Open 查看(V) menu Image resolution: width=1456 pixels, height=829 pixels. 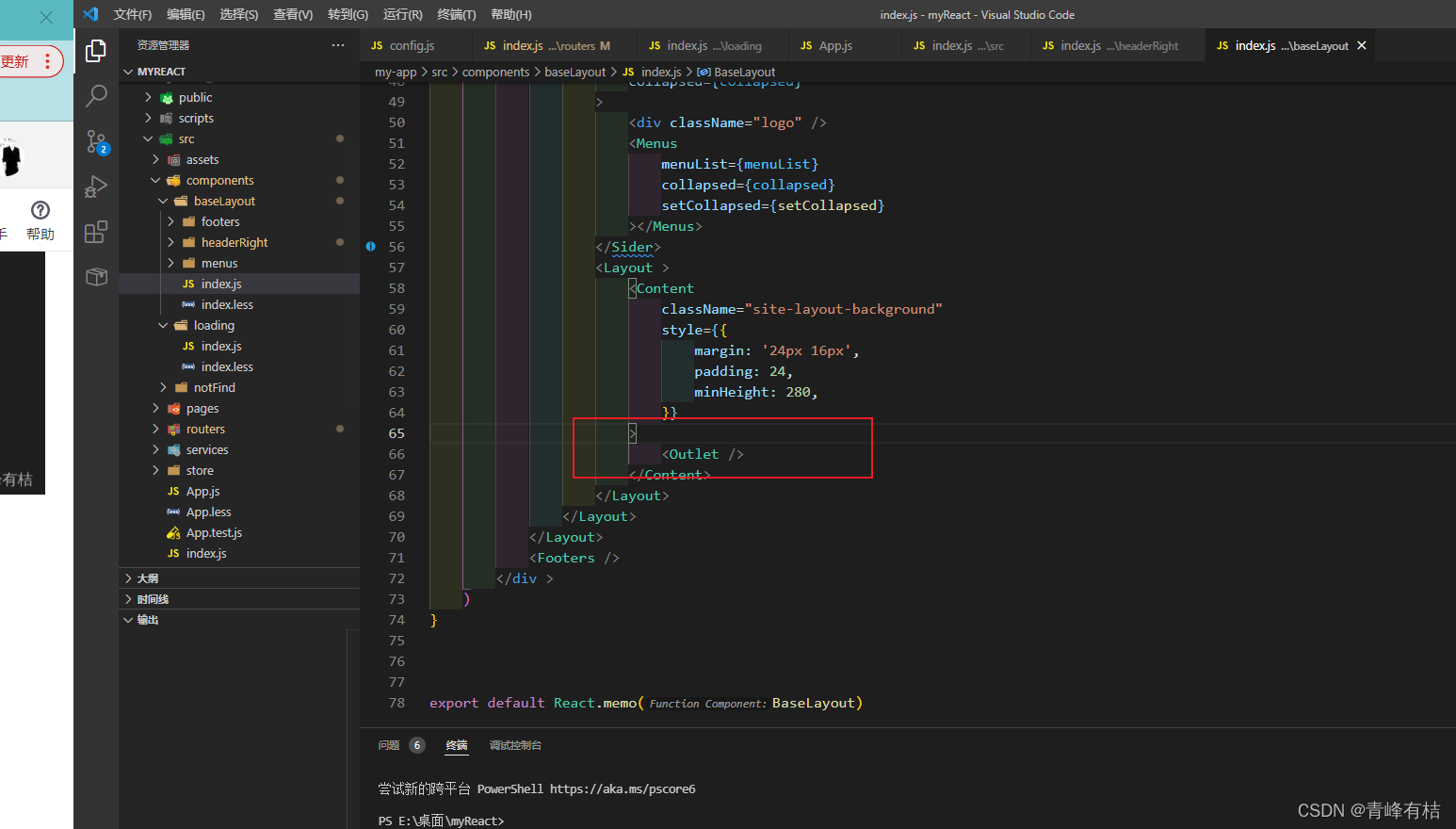click(x=293, y=14)
